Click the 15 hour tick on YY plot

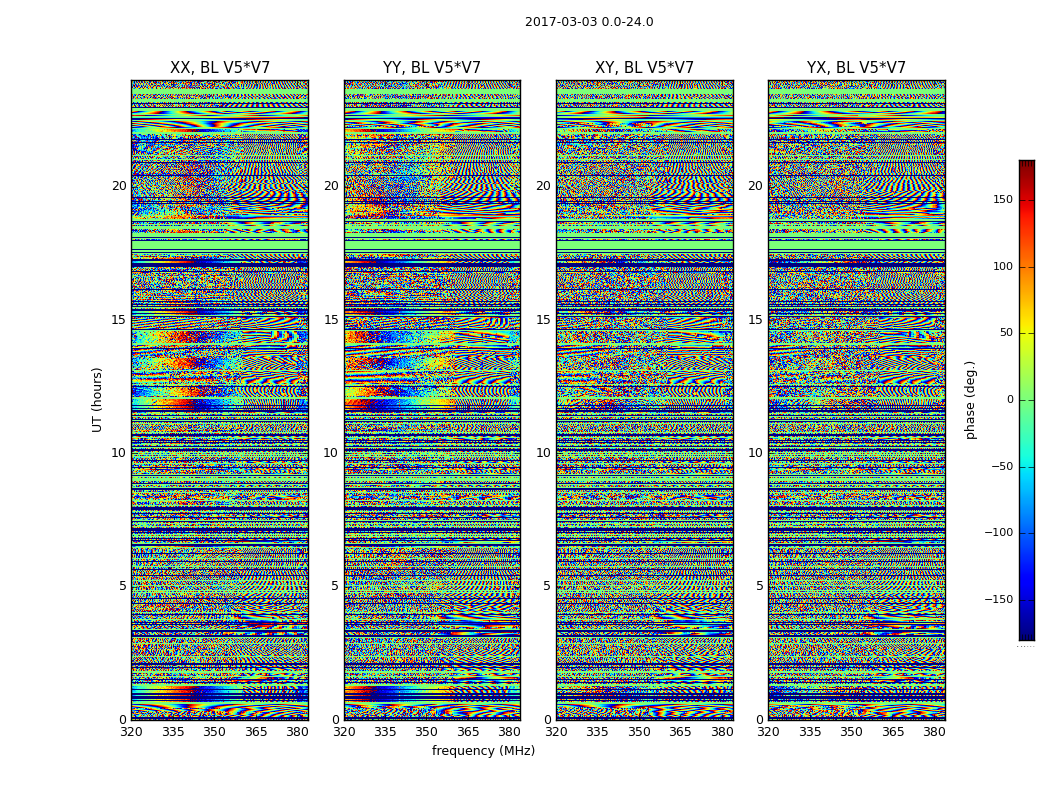pos(331,320)
